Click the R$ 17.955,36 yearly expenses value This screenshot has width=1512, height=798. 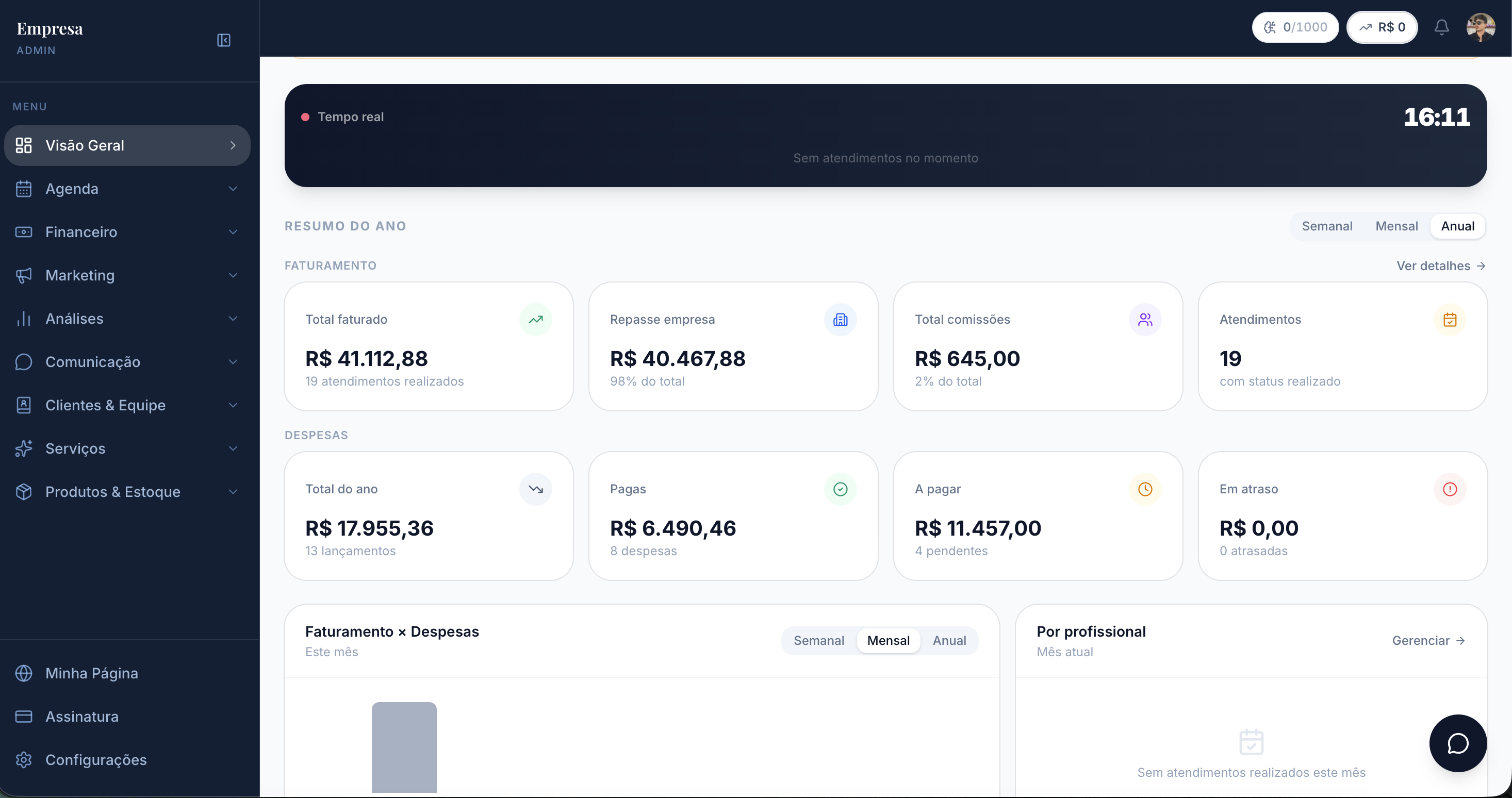pyautogui.click(x=369, y=528)
